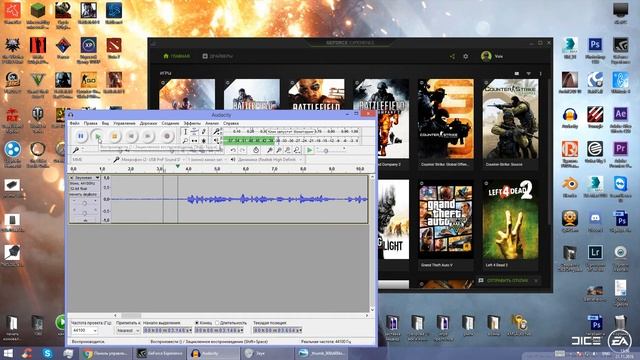Click the Redo arrow in Audacity toolbar
This screenshot has height=360, width=640.
(242, 150)
